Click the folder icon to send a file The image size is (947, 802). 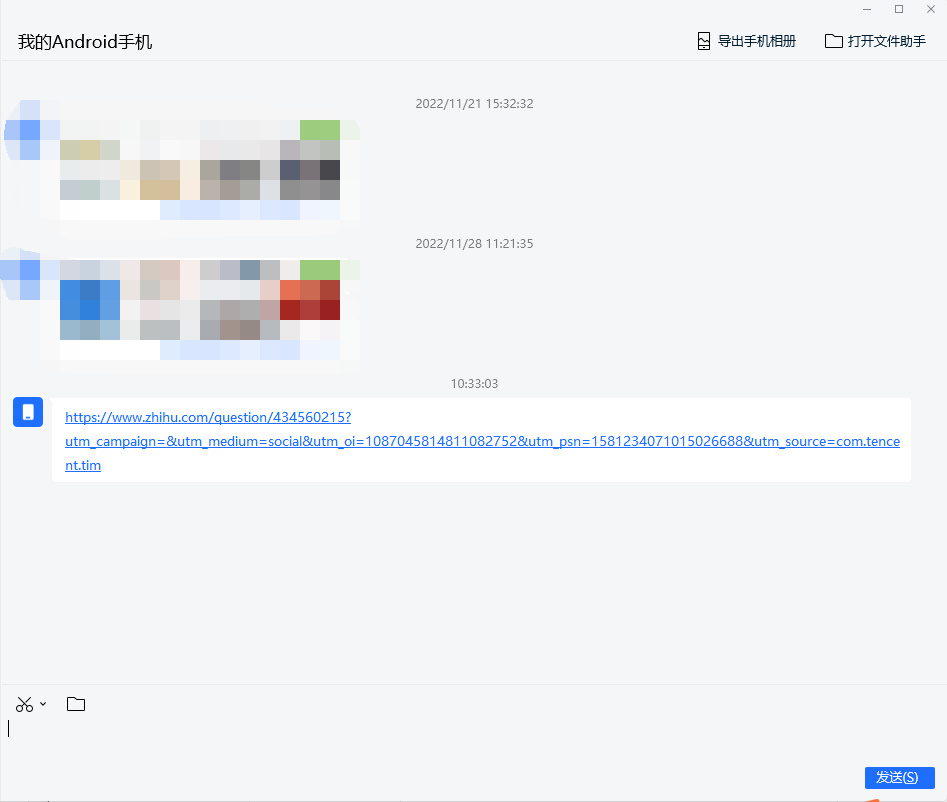[76, 704]
